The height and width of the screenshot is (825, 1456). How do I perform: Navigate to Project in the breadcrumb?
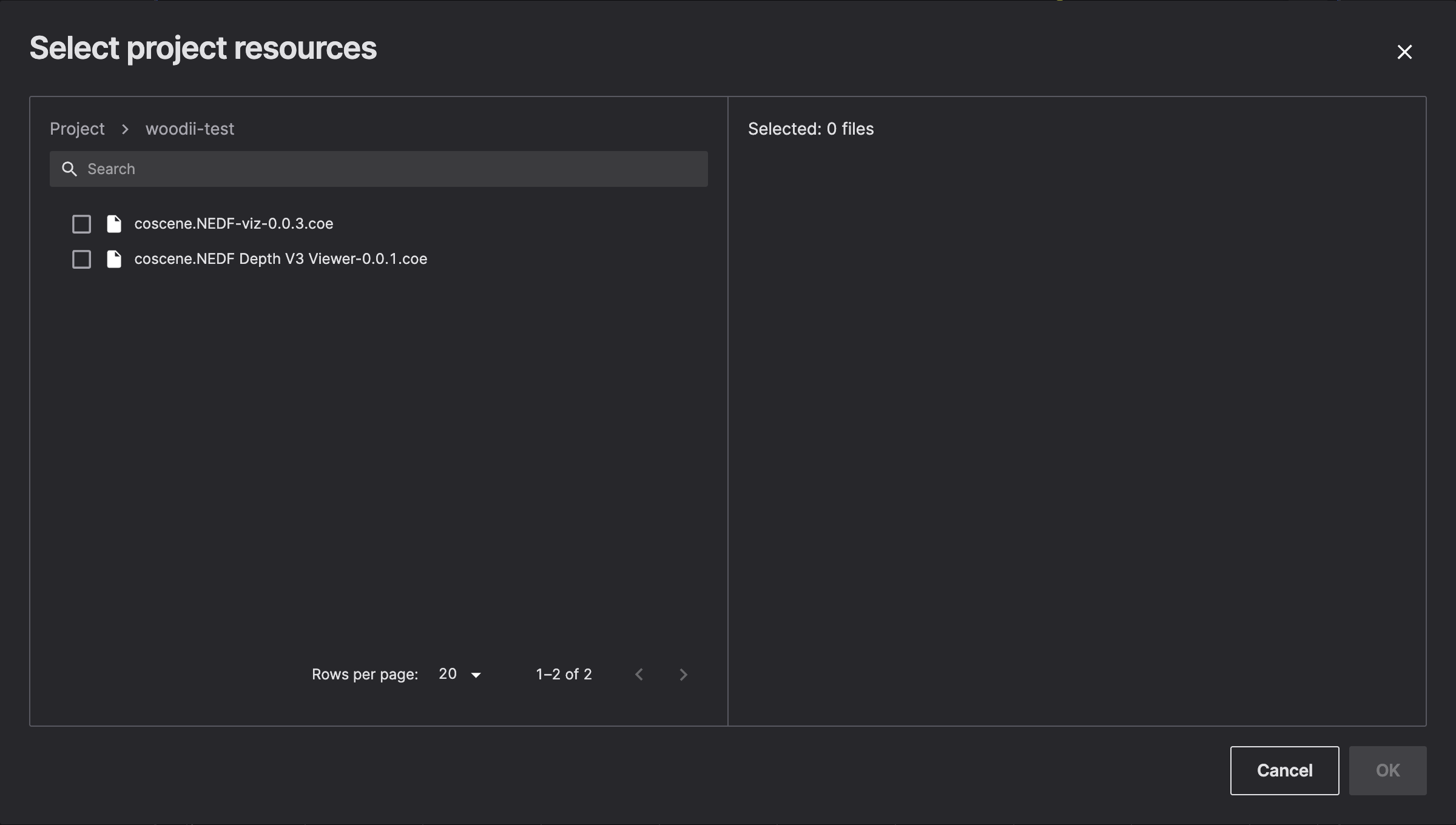[x=77, y=129]
